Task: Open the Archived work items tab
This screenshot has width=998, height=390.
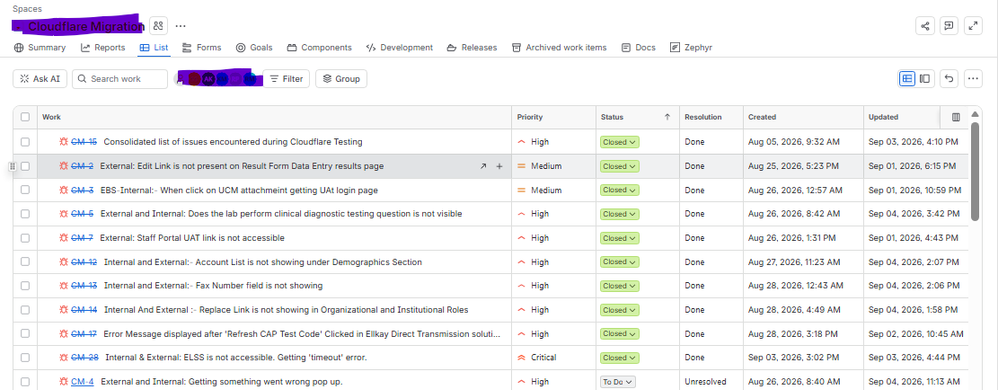Action: tap(559, 48)
